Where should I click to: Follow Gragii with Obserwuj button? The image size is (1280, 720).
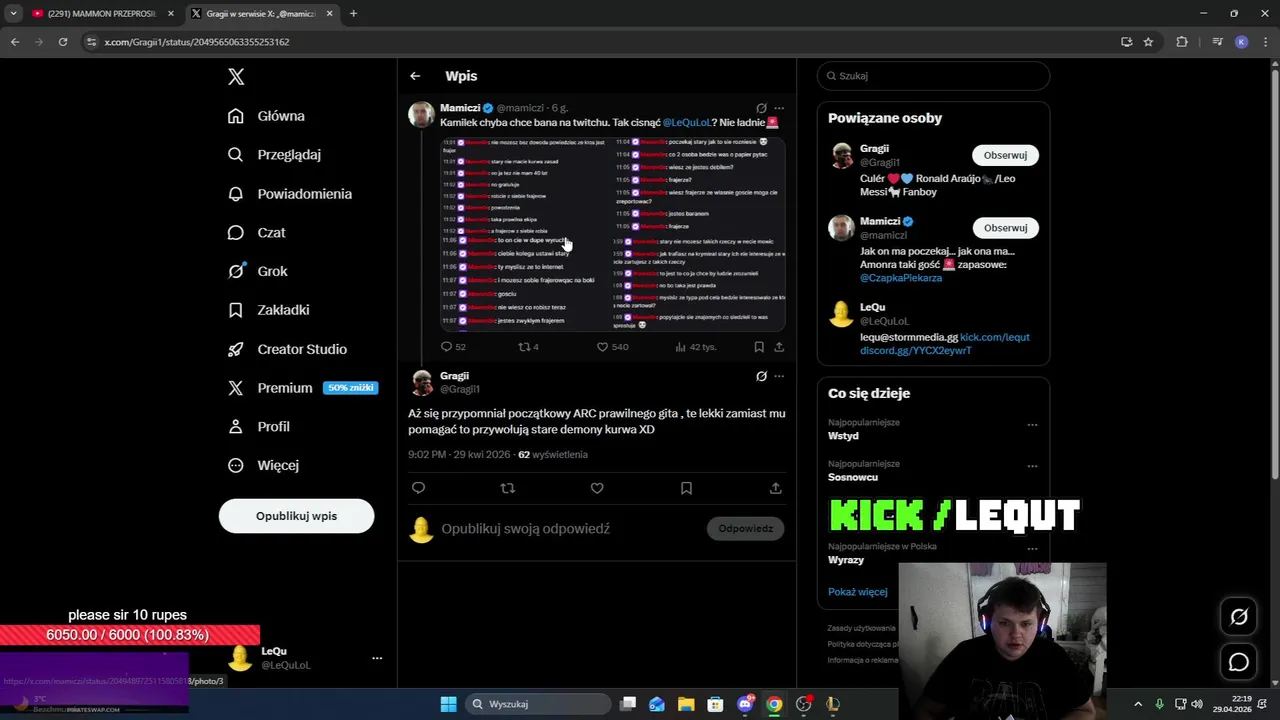pos(1005,155)
